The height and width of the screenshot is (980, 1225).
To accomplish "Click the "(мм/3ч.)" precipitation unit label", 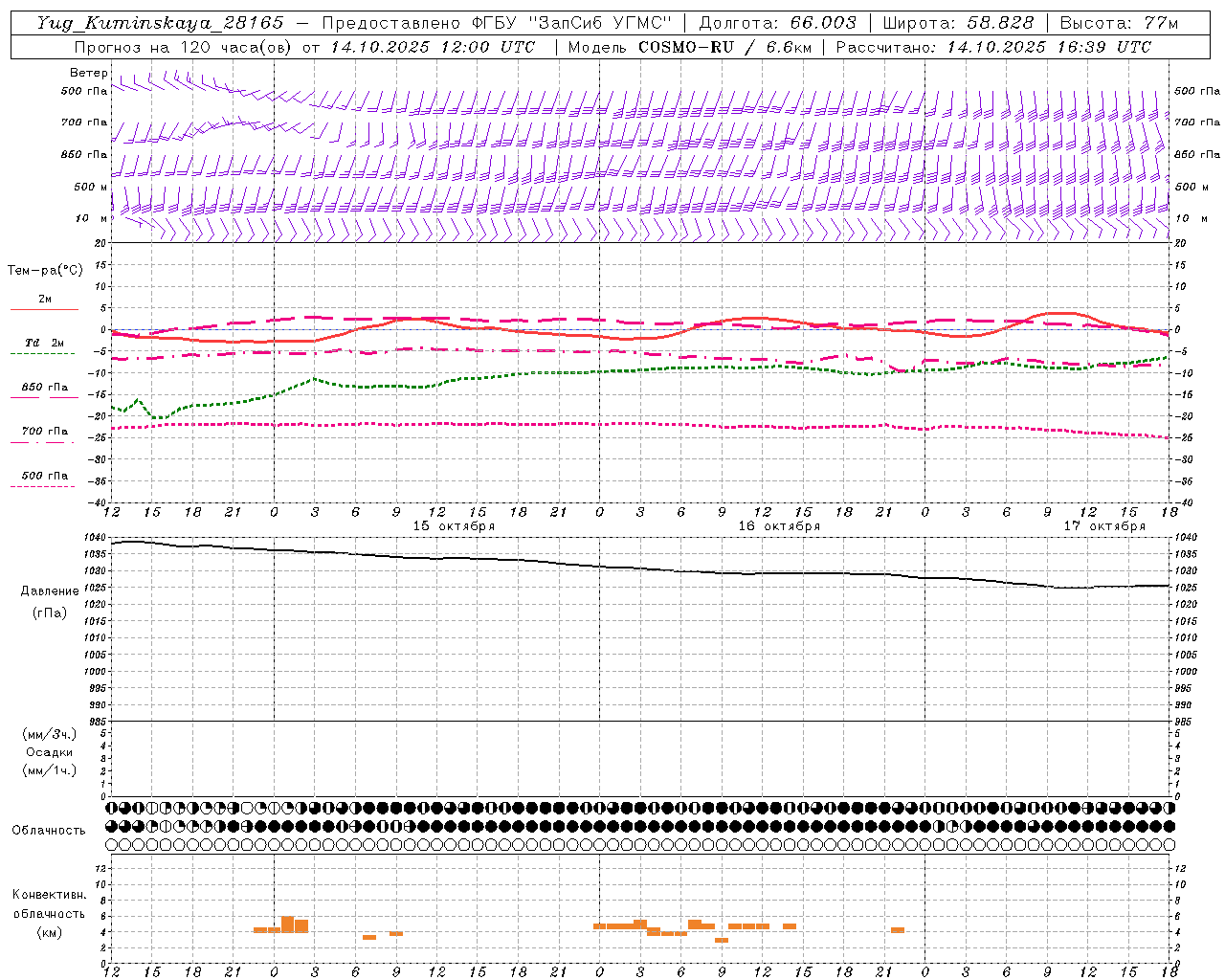I will [50, 735].
